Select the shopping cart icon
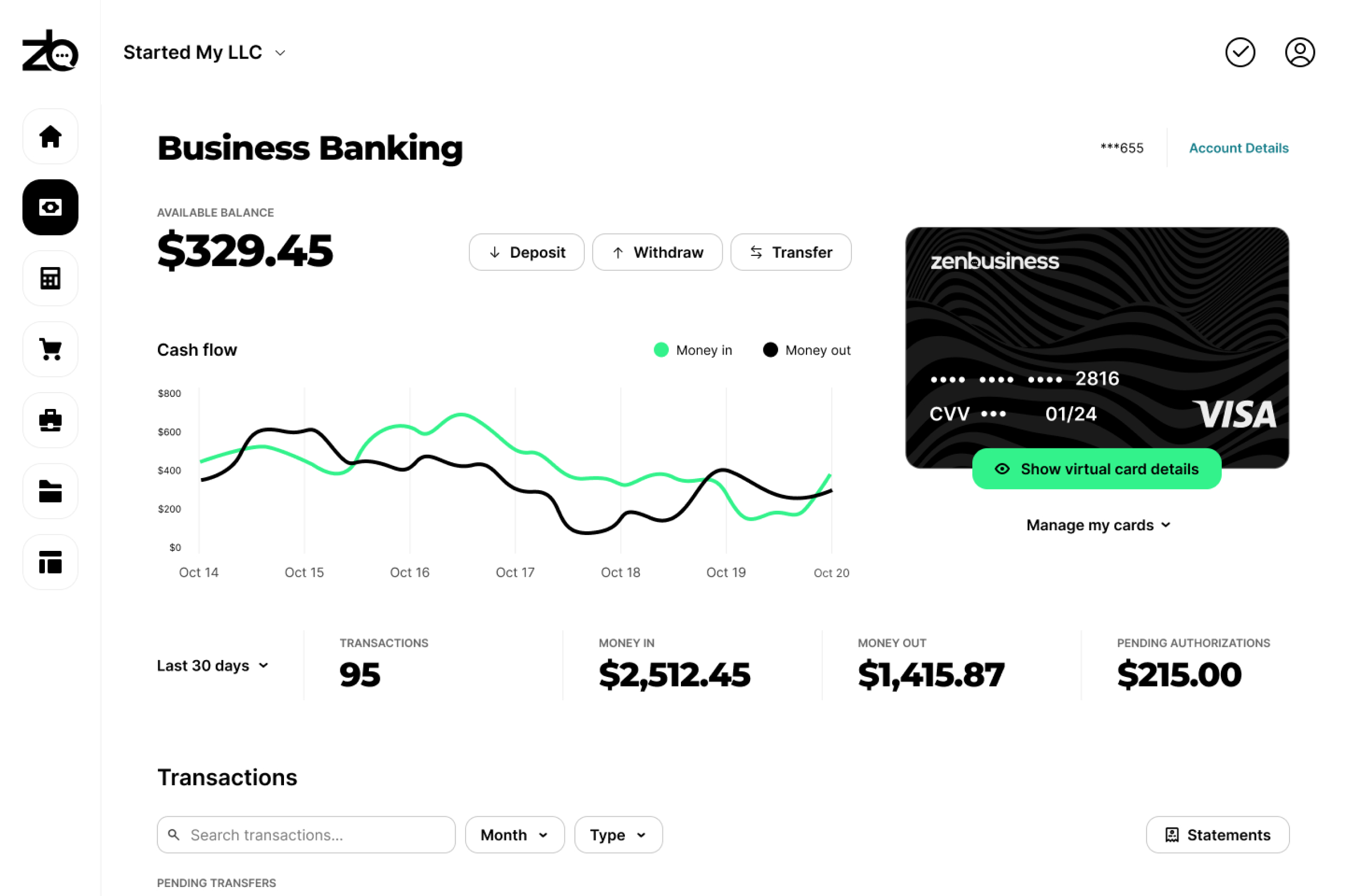 pyautogui.click(x=50, y=348)
